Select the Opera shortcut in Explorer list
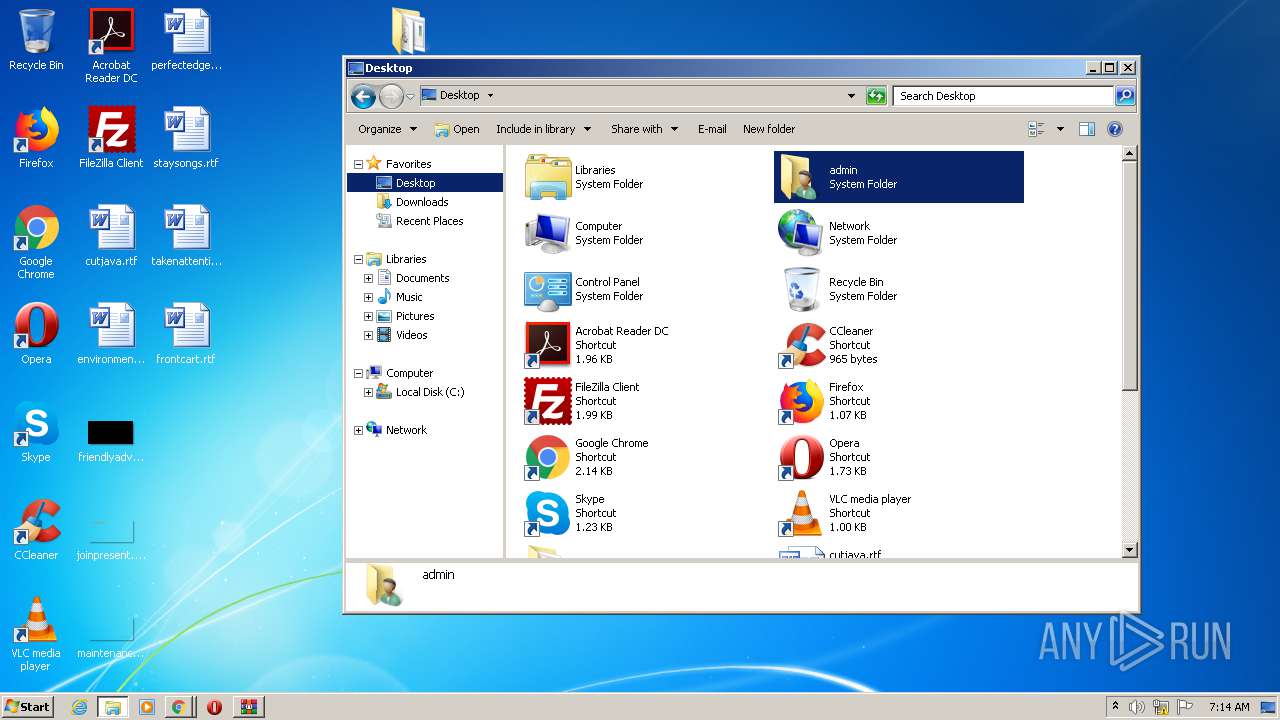 tap(801, 457)
